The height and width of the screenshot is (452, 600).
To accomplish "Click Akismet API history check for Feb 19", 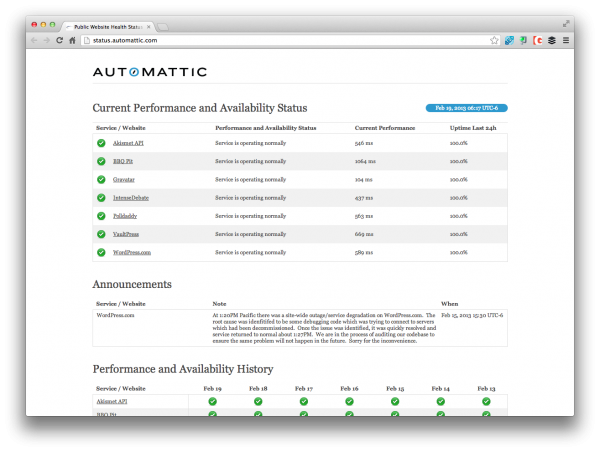I will 212,401.
